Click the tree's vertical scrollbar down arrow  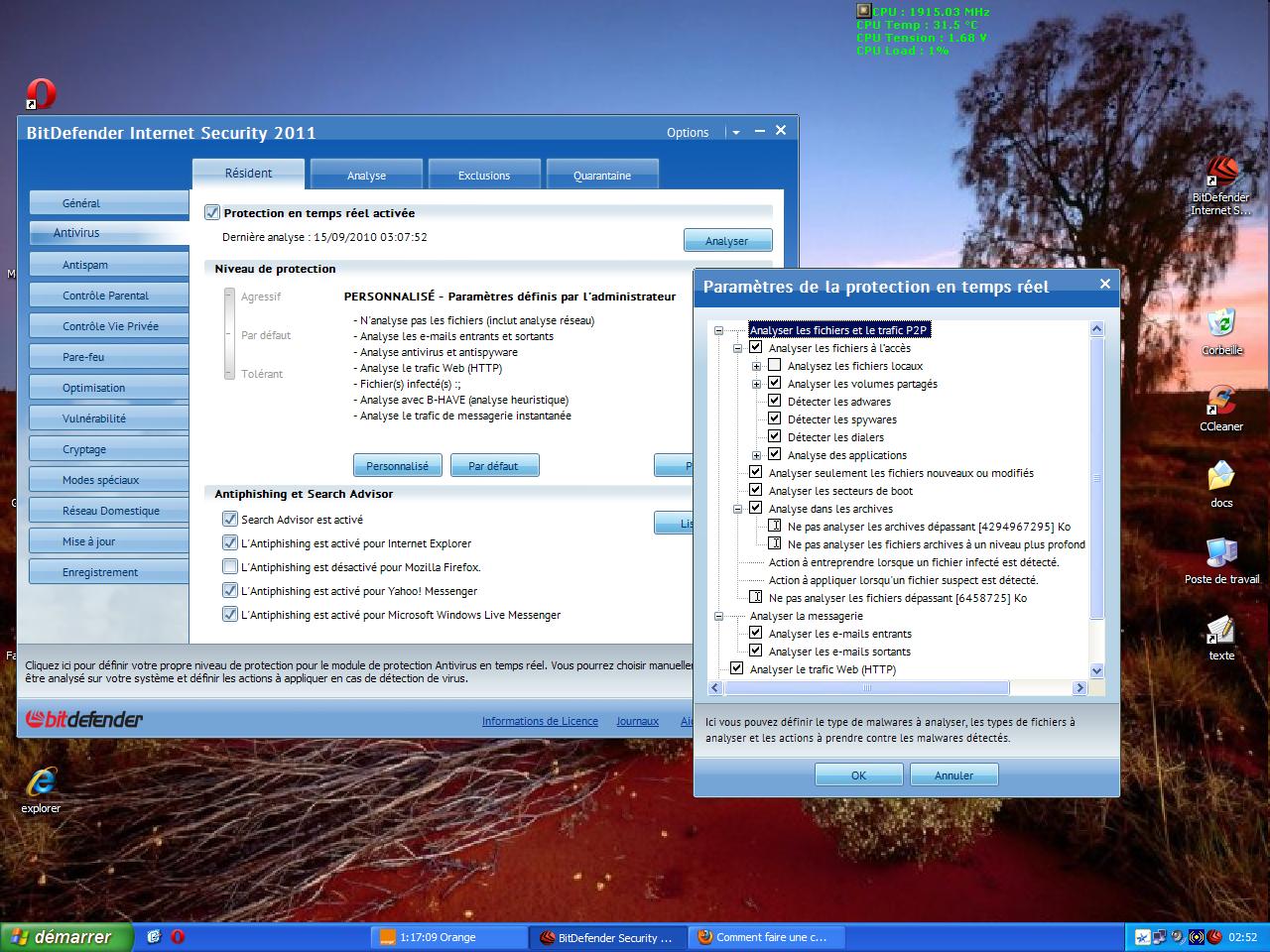(1096, 670)
